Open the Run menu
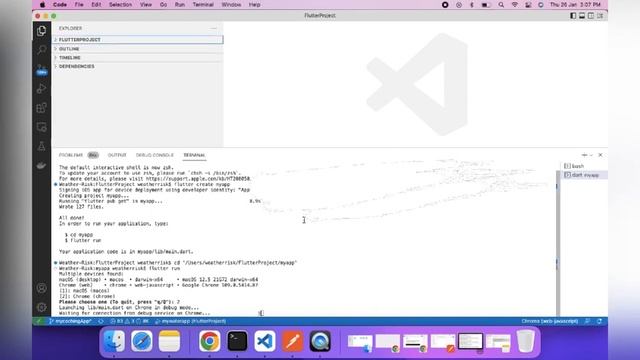This screenshot has height=360, width=640. (x=180, y=5)
